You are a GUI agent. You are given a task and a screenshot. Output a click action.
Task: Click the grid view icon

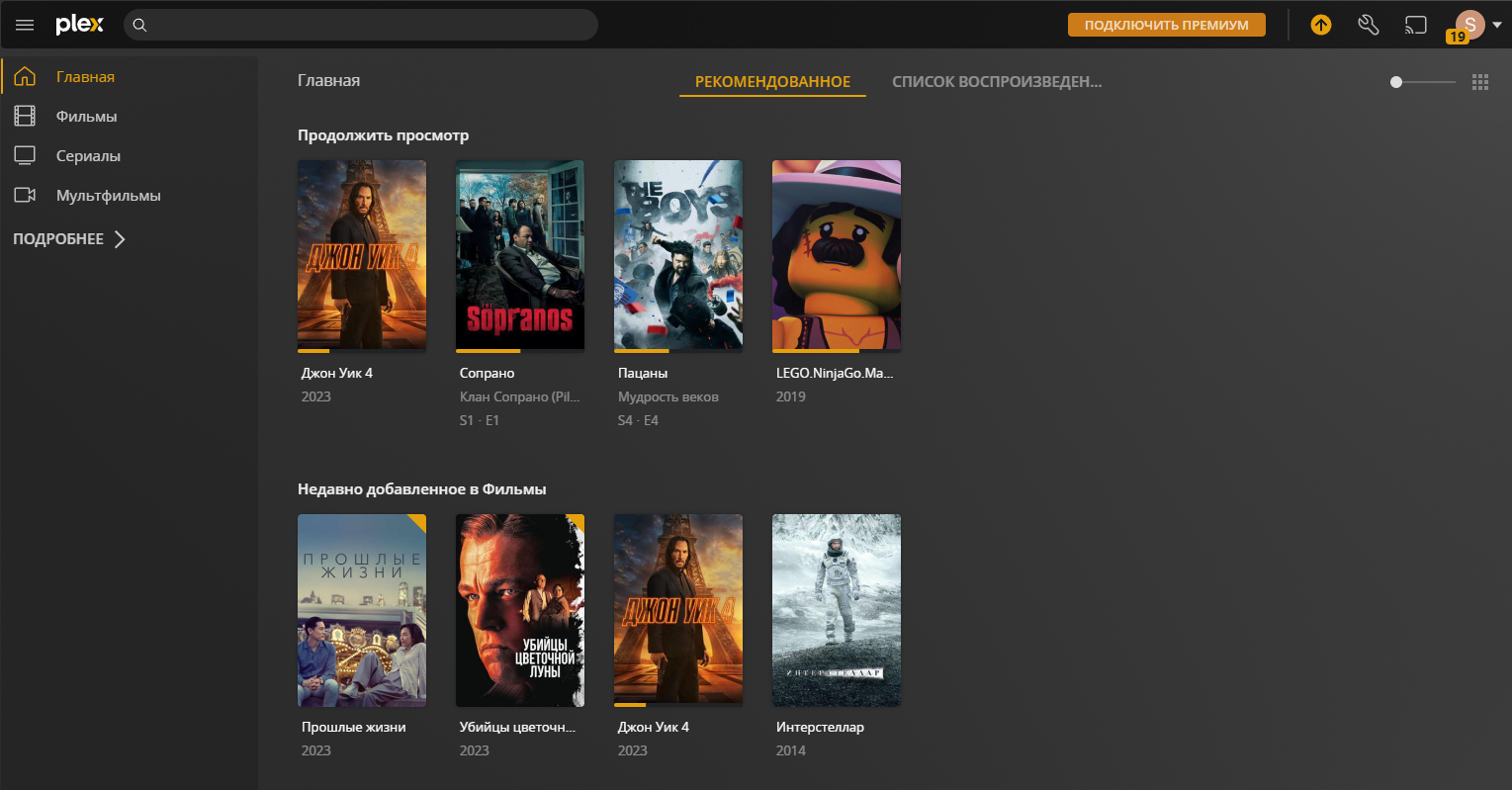[x=1480, y=82]
